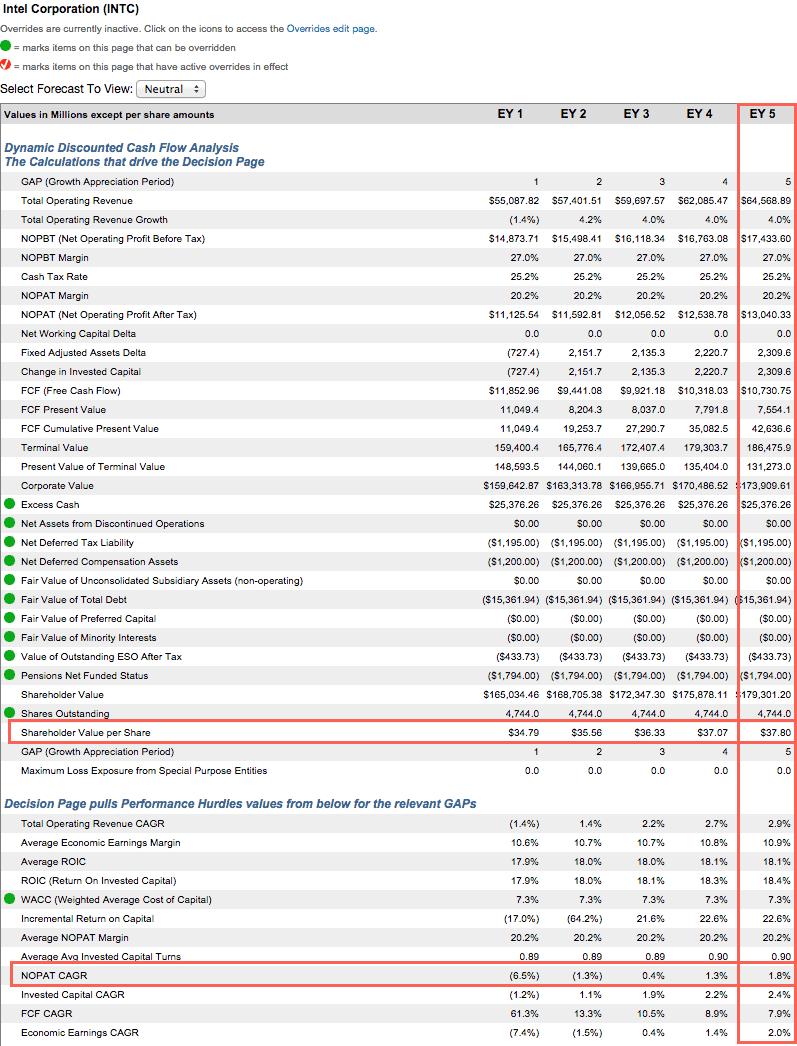Click green override icon beside Excess Cash
This screenshot has height=1046, width=797.
(x=9, y=504)
